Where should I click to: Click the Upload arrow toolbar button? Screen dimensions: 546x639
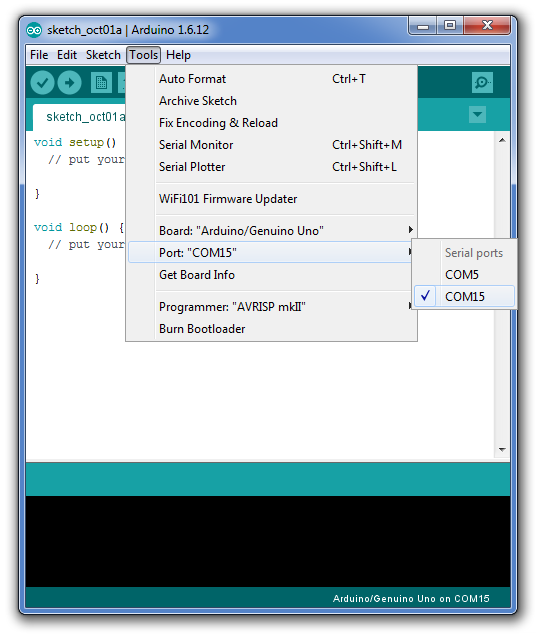point(70,83)
